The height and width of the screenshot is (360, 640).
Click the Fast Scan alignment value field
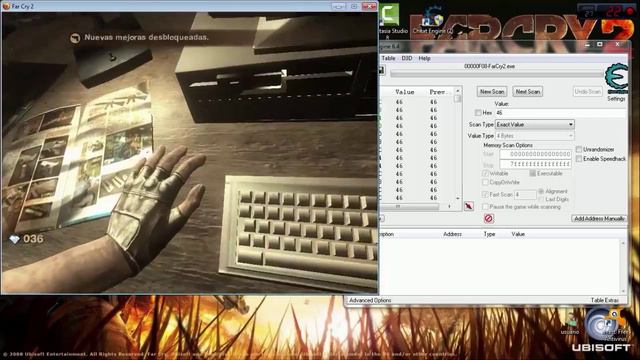[525, 194]
